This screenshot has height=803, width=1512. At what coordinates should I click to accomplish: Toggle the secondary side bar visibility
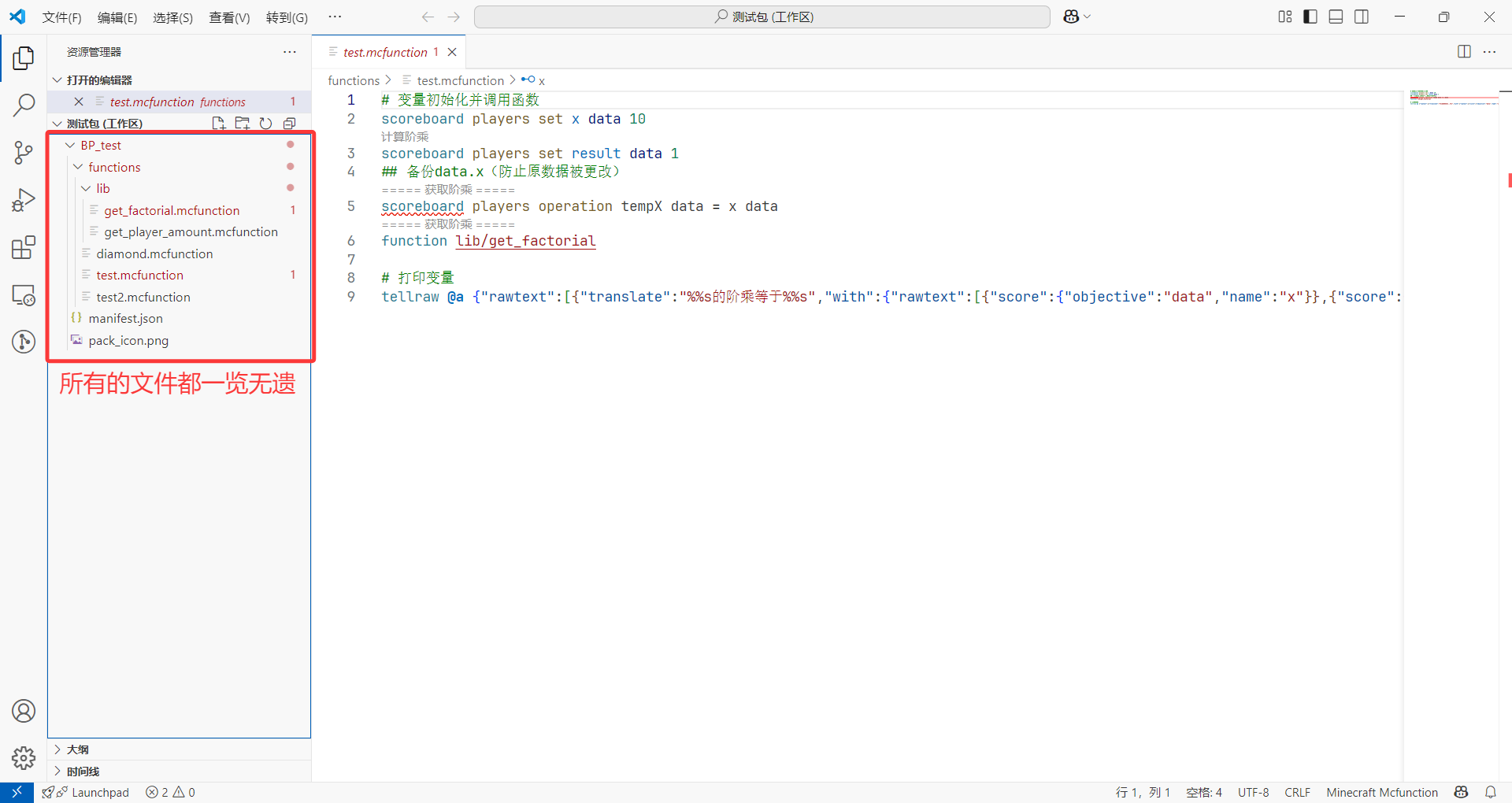[x=1362, y=17]
